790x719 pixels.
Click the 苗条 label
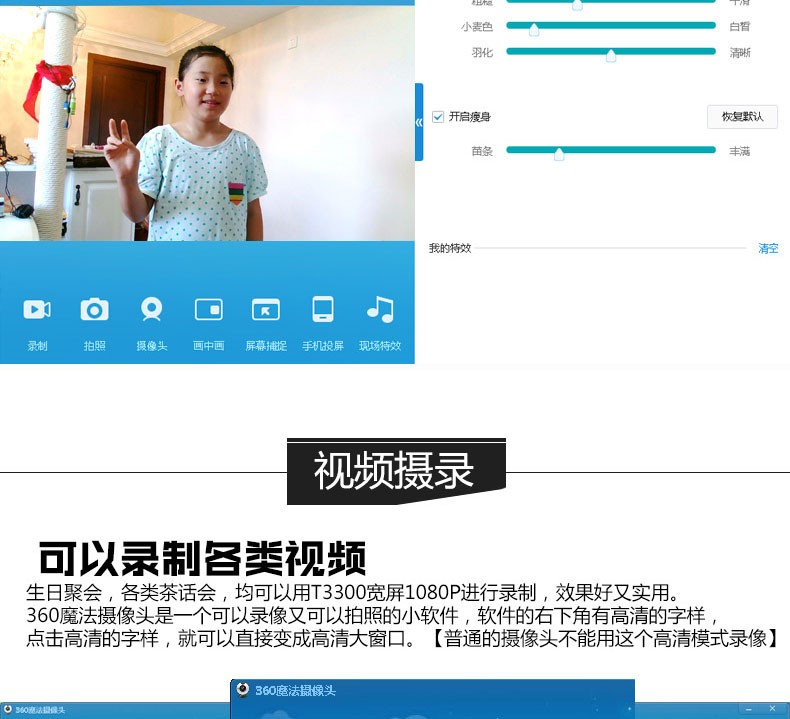tap(482, 151)
